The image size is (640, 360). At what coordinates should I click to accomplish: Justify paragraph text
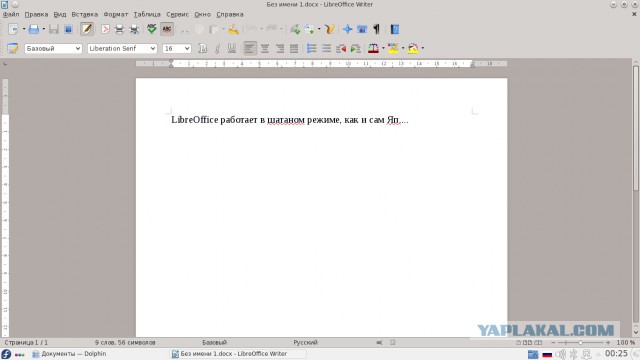tap(294, 48)
